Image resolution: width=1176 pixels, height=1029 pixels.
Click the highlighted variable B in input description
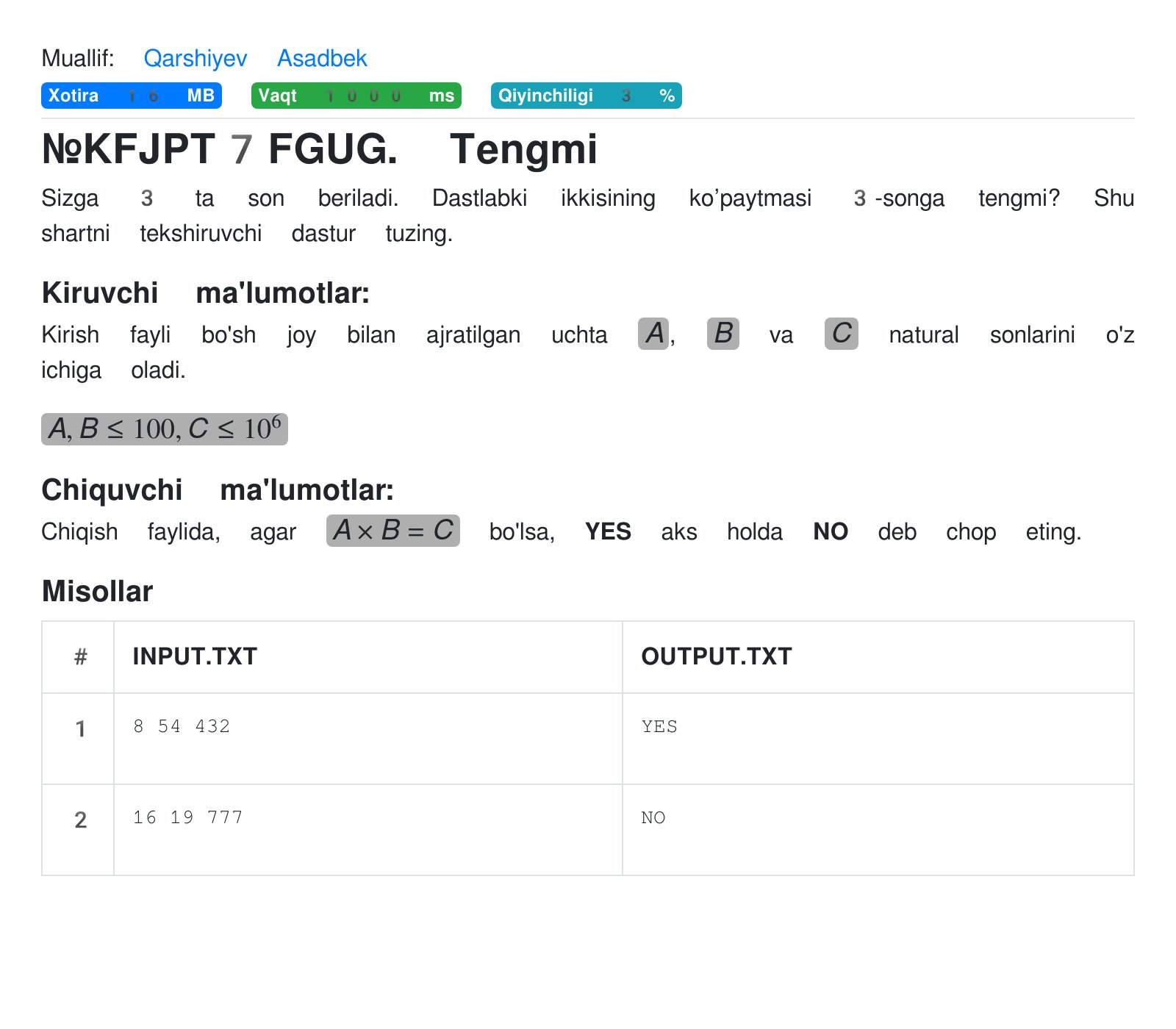[x=723, y=334]
